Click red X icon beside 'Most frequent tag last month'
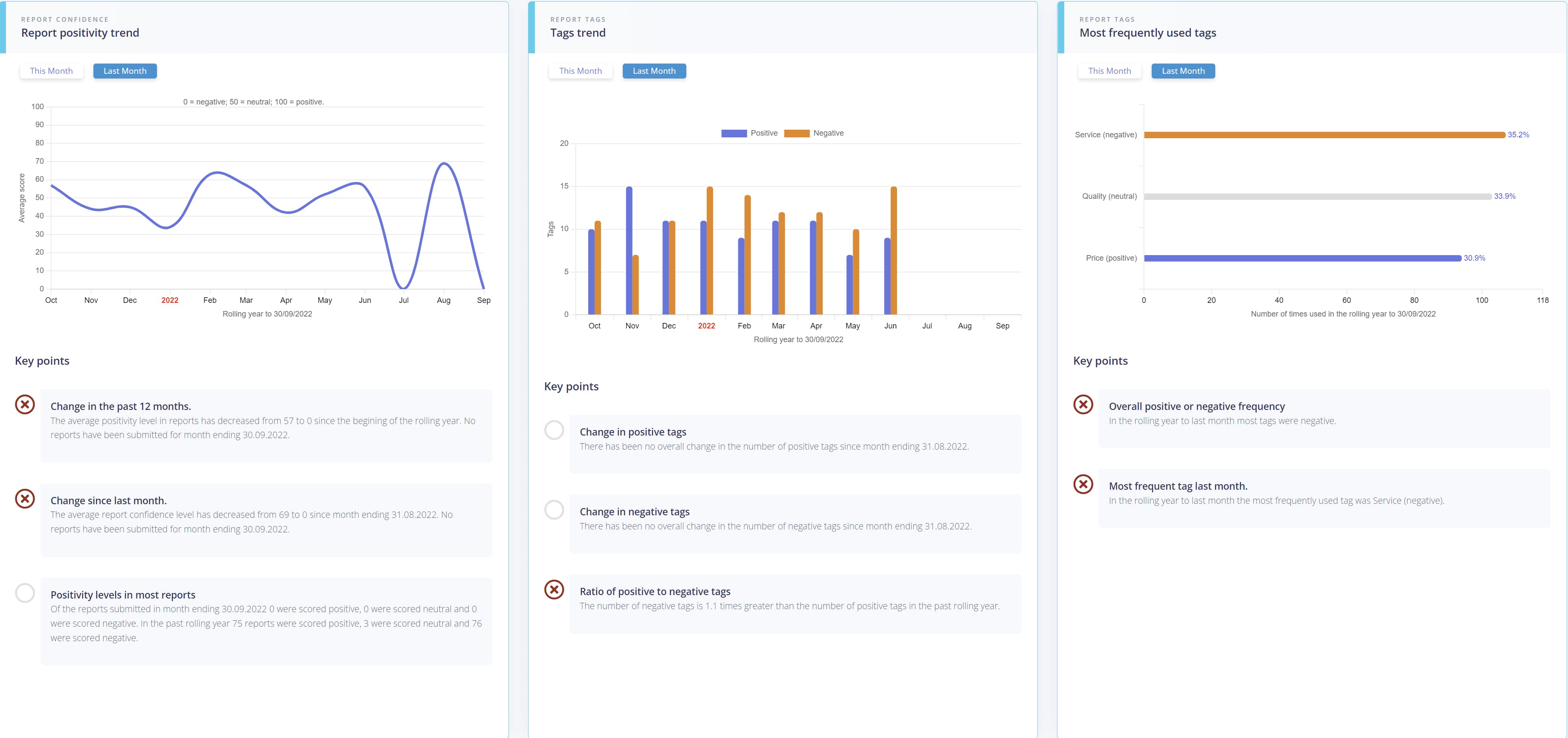This screenshot has height=738, width=1568. tap(1083, 484)
